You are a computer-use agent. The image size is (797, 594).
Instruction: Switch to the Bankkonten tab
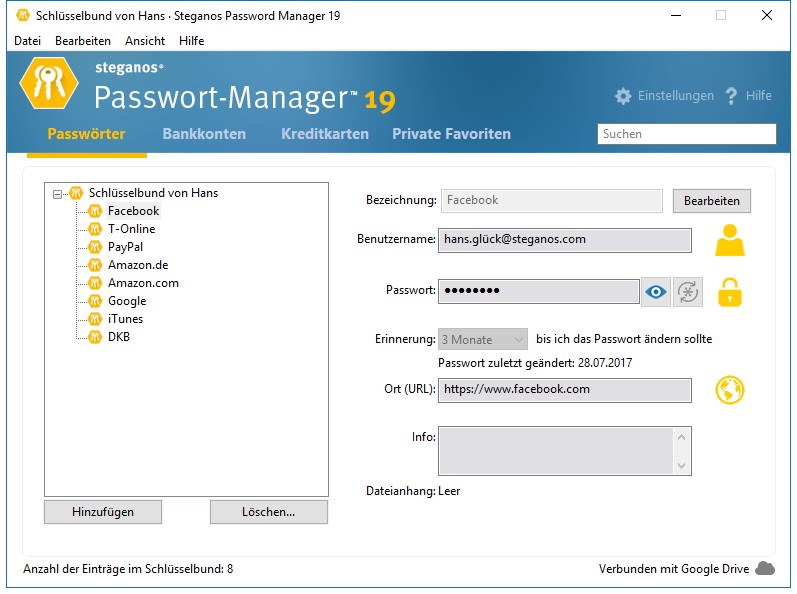point(204,134)
